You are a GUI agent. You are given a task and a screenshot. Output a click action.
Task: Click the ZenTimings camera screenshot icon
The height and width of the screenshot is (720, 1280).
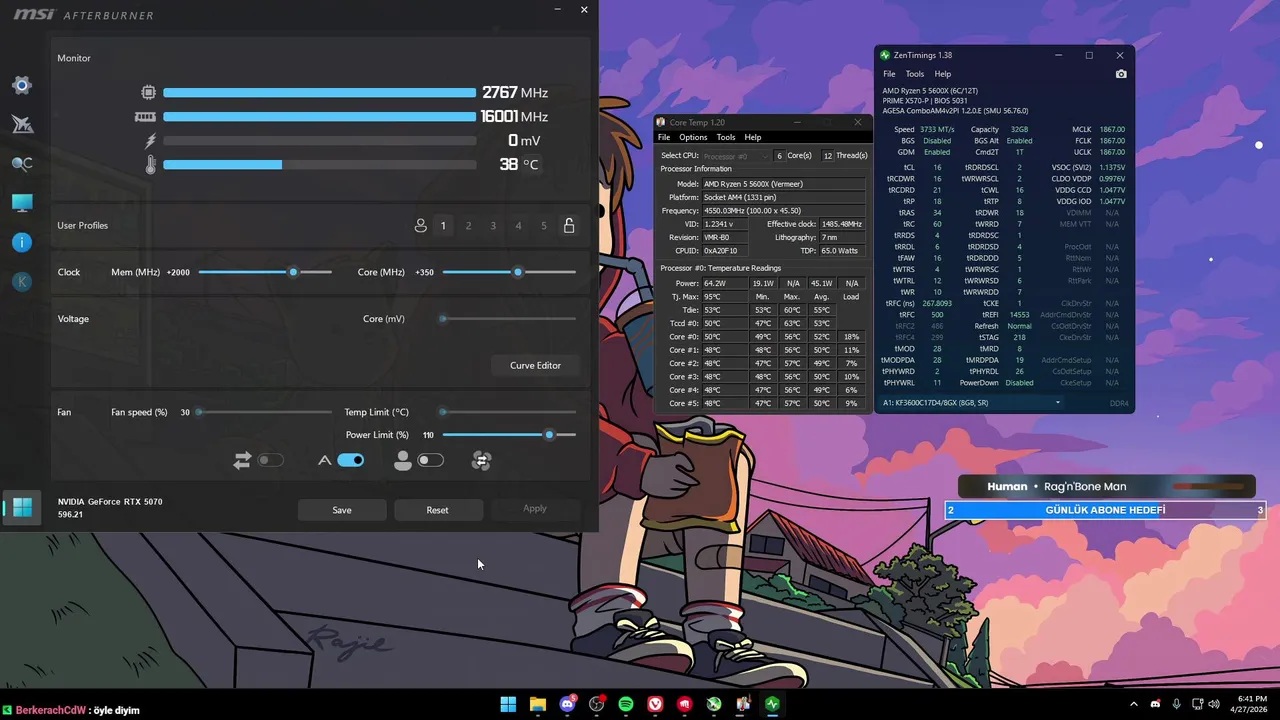pyautogui.click(x=1121, y=74)
